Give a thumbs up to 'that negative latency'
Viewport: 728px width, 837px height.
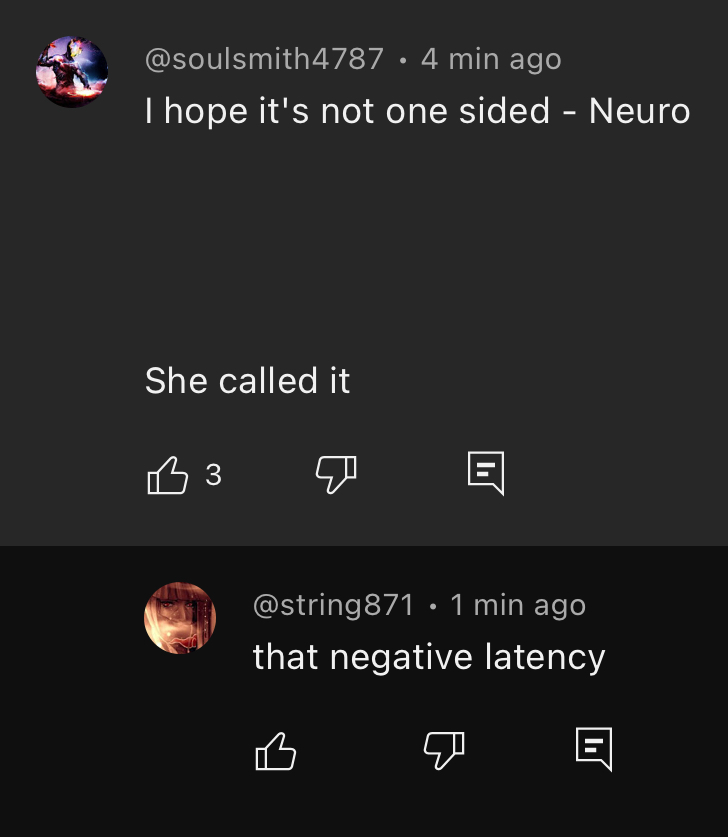click(275, 751)
